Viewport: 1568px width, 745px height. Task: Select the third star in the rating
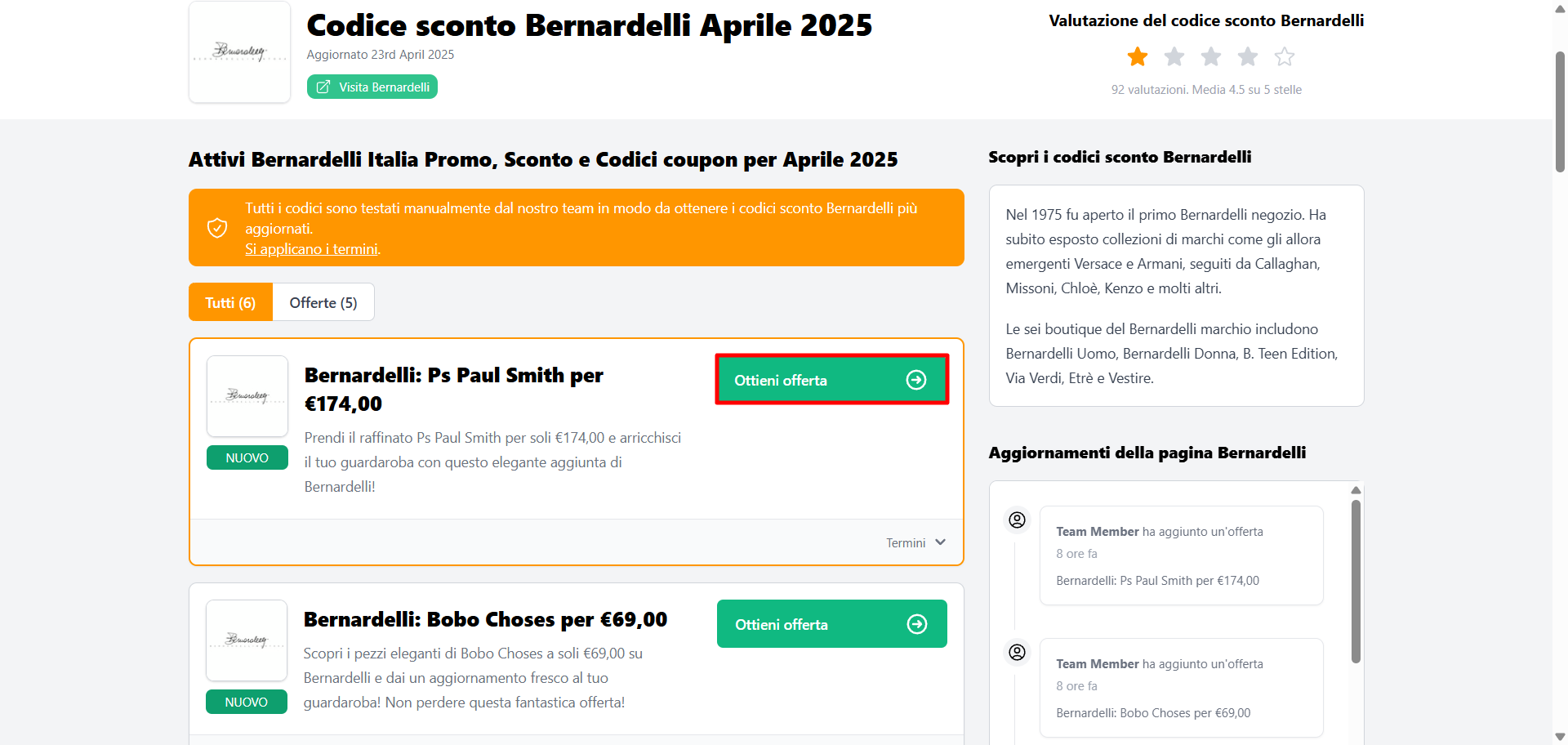(1210, 56)
